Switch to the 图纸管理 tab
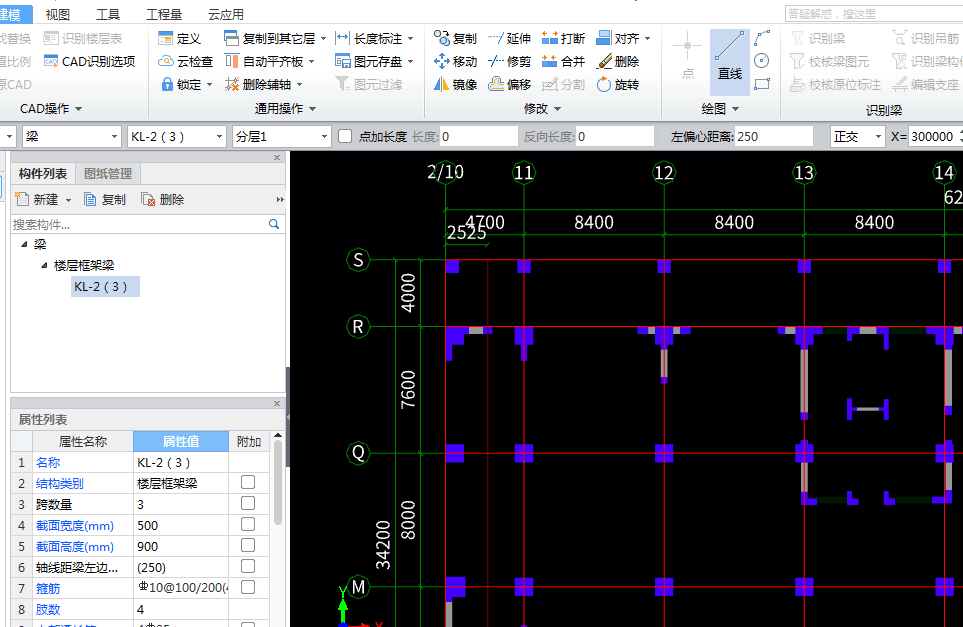 tap(108, 174)
